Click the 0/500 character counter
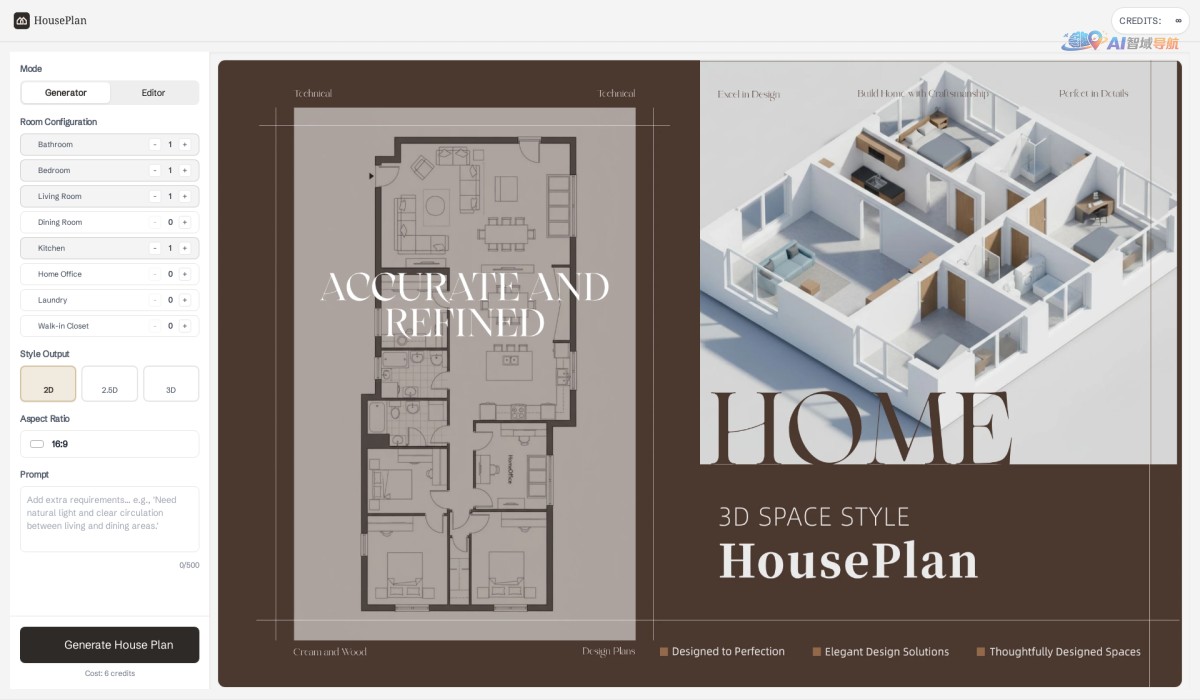Screen dimensions: 1200x700 pos(189,565)
